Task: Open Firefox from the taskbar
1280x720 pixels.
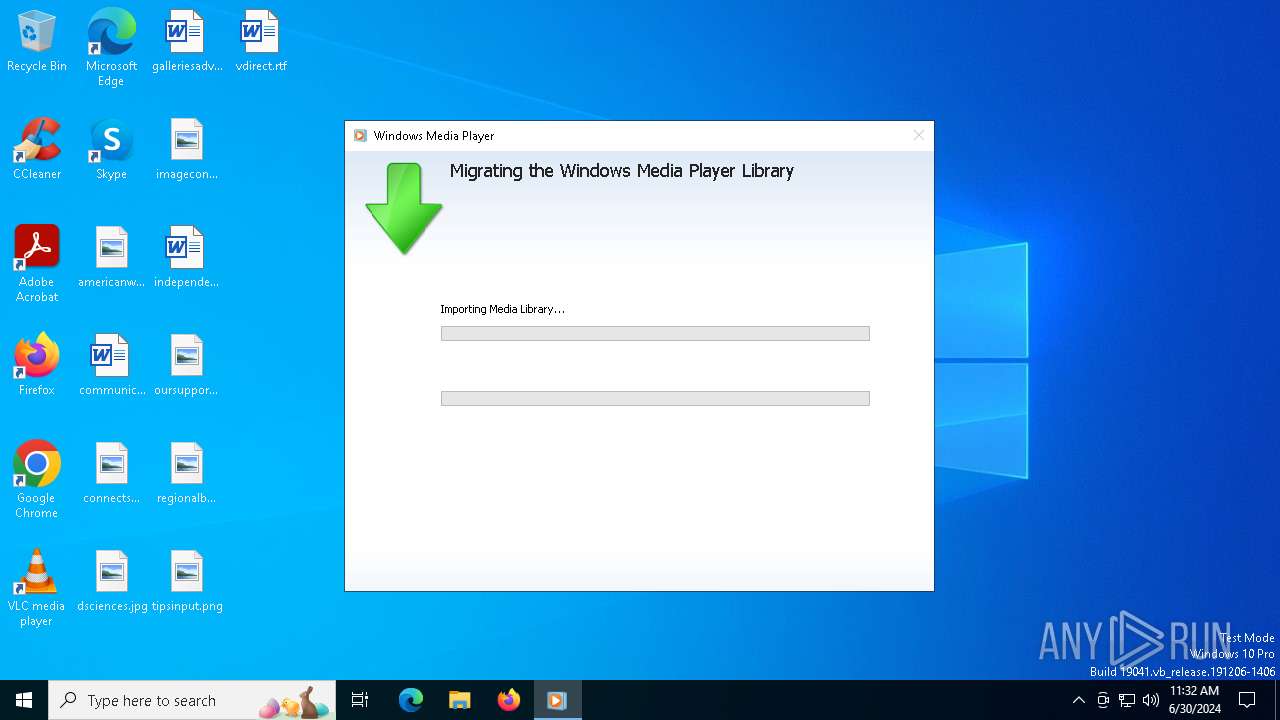Action: [x=509, y=700]
